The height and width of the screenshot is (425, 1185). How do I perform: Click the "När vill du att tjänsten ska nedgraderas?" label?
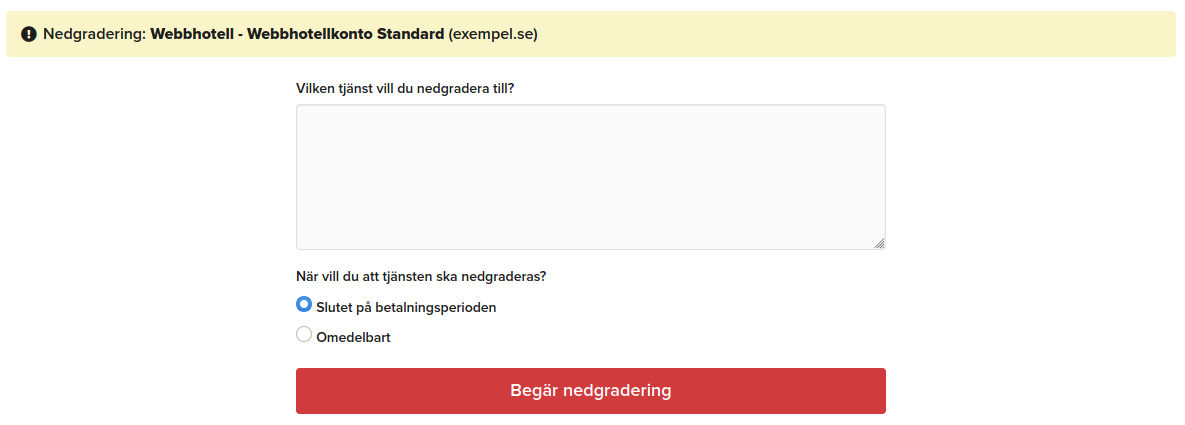(421, 276)
